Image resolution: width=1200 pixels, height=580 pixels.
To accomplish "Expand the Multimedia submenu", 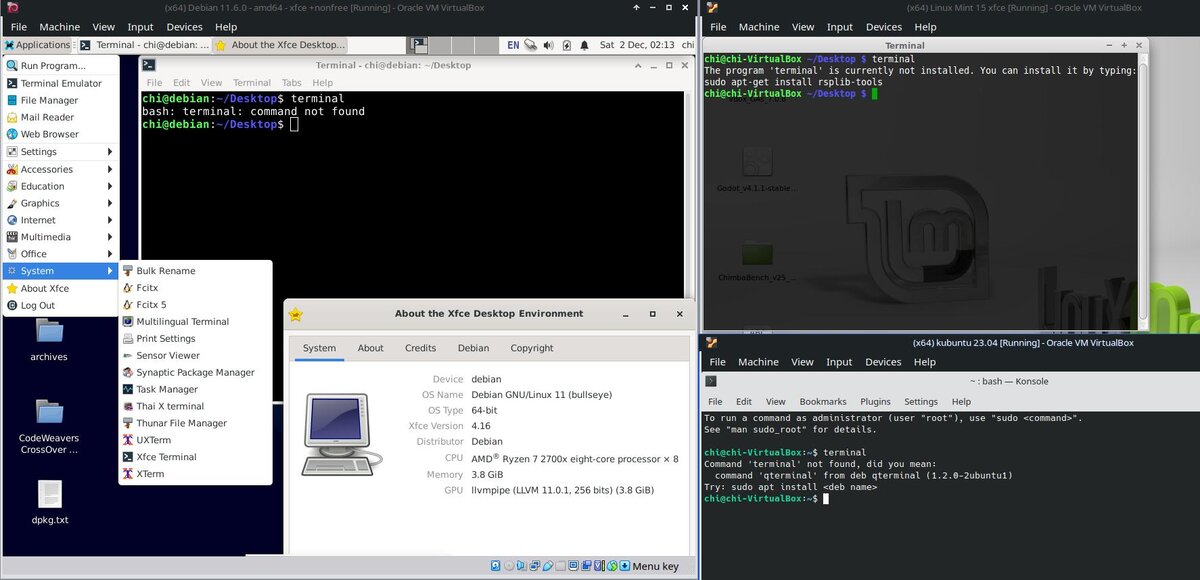I will click(61, 237).
